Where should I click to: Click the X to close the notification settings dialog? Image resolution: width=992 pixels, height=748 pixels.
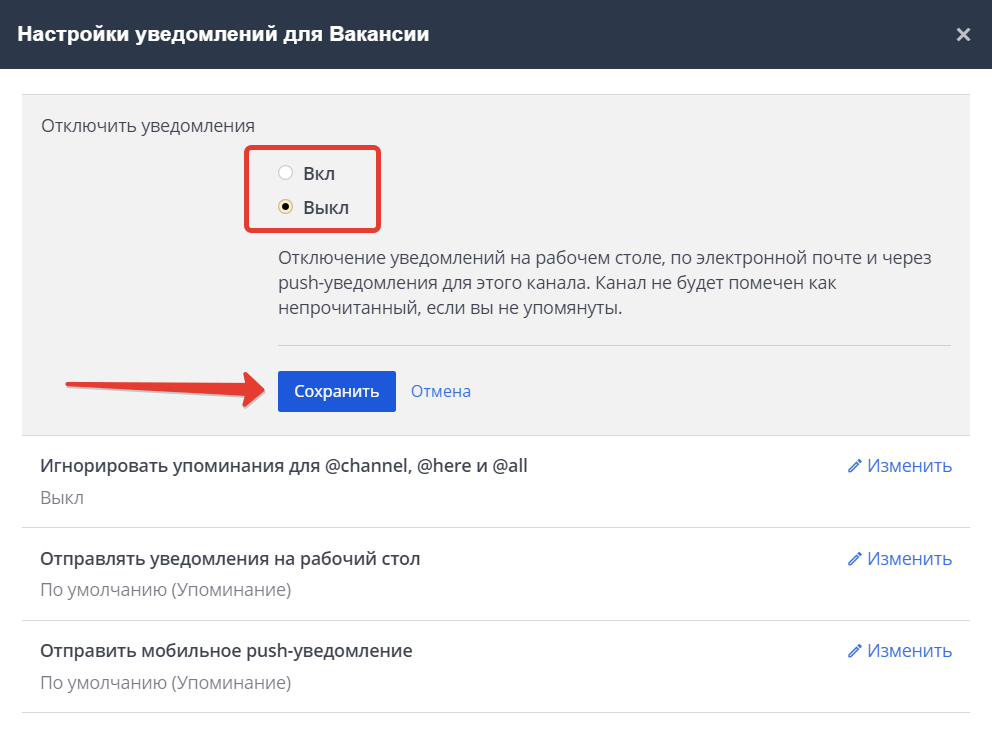[963, 33]
